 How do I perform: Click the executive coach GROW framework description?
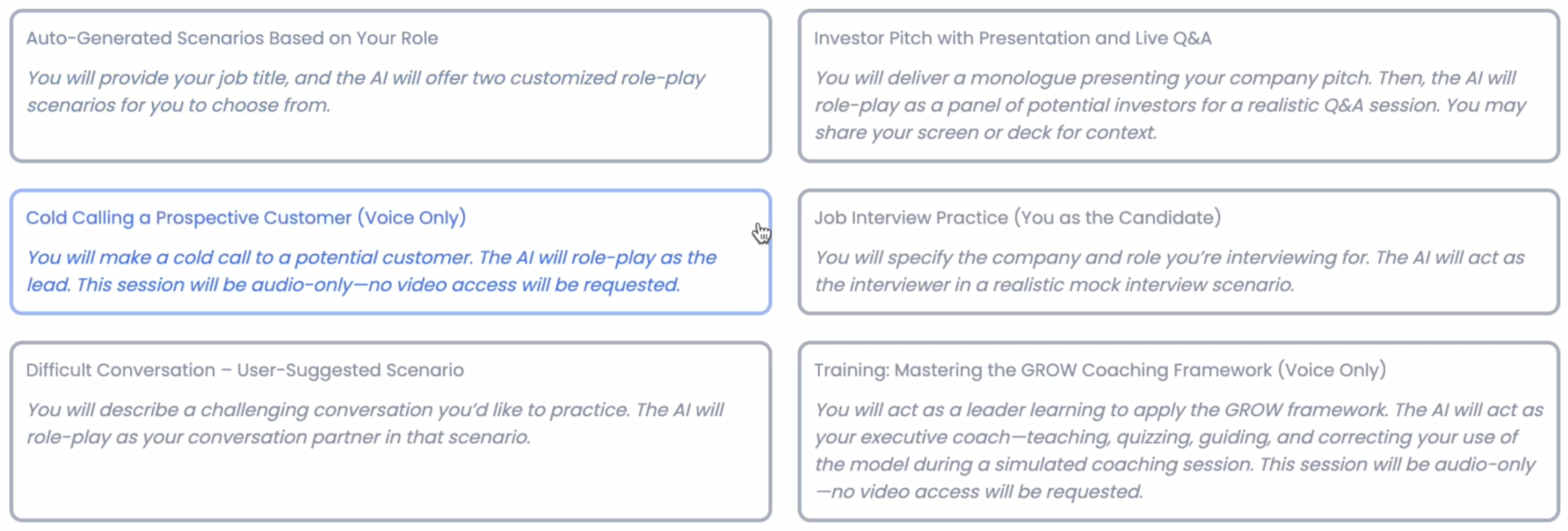coord(1178,450)
